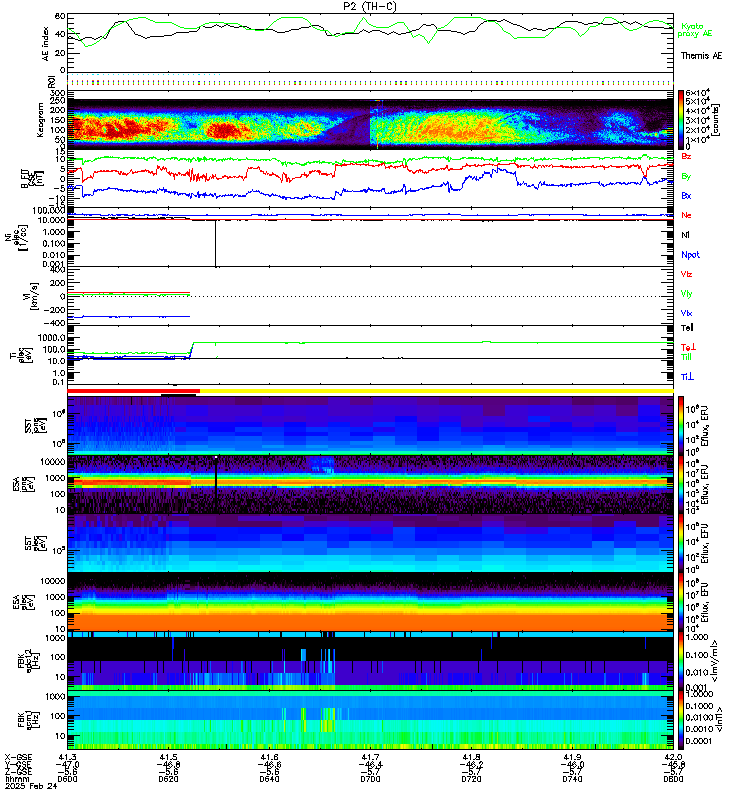This screenshot has height=800, width=750.
Task: Click the red segment of the status bar
Action: [133, 391]
